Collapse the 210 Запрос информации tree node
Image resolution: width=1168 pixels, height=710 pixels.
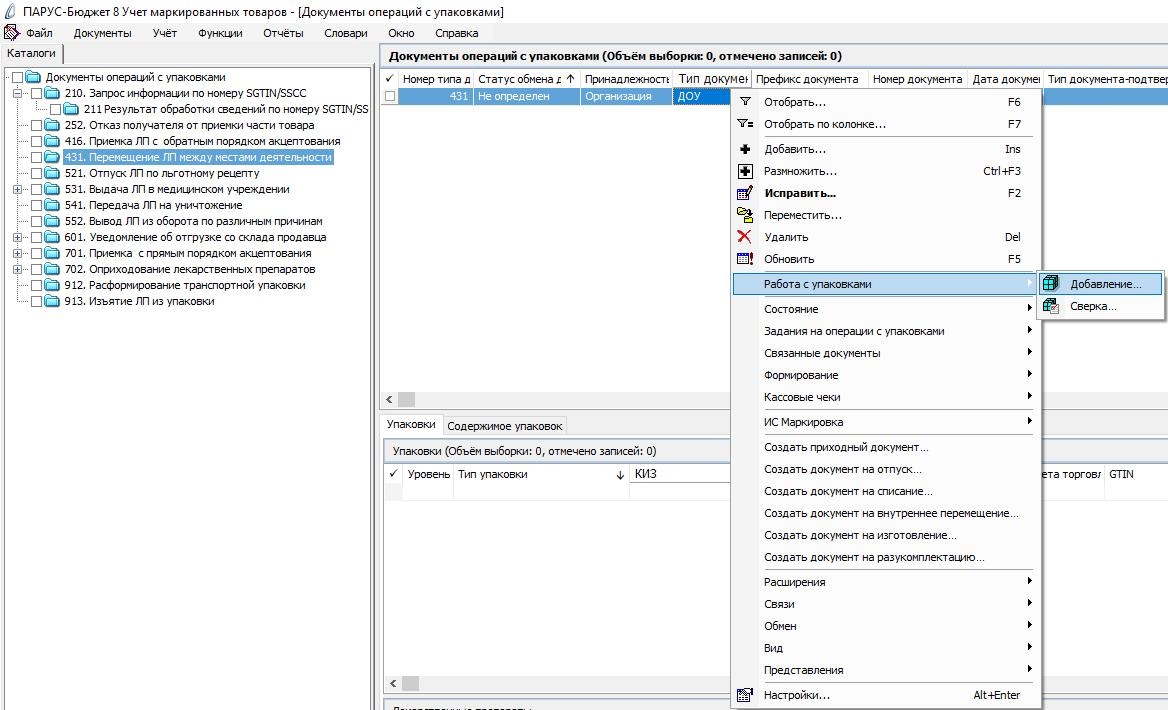point(17,93)
